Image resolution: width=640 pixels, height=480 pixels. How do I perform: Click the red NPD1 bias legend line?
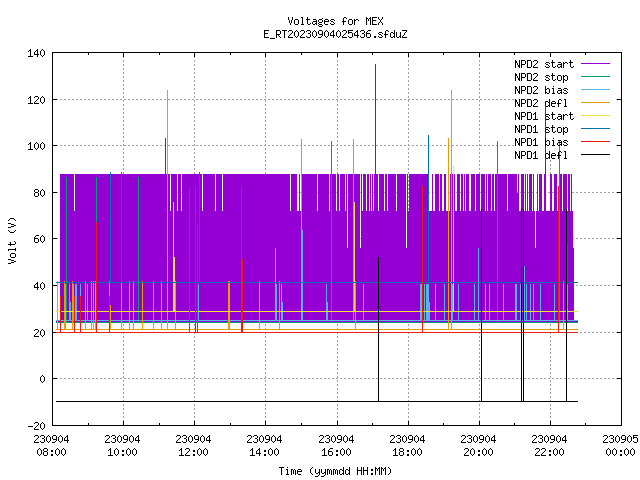pyautogui.click(x=596, y=142)
